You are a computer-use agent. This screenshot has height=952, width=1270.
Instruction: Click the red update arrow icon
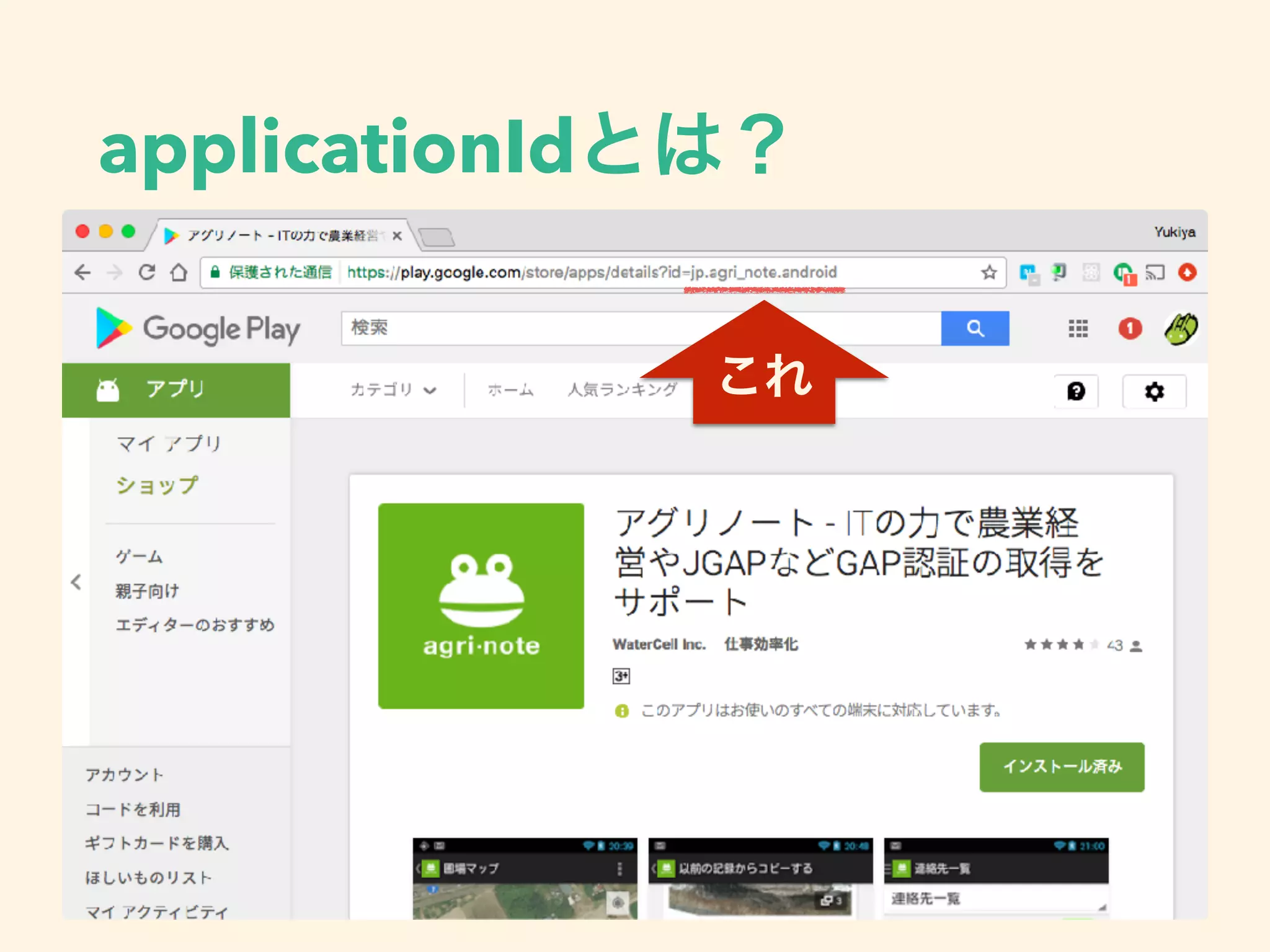click(x=1188, y=272)
